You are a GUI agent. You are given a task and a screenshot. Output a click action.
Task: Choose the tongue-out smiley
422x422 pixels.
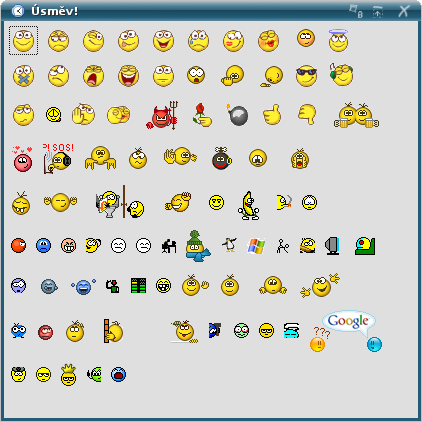[128, 41]
